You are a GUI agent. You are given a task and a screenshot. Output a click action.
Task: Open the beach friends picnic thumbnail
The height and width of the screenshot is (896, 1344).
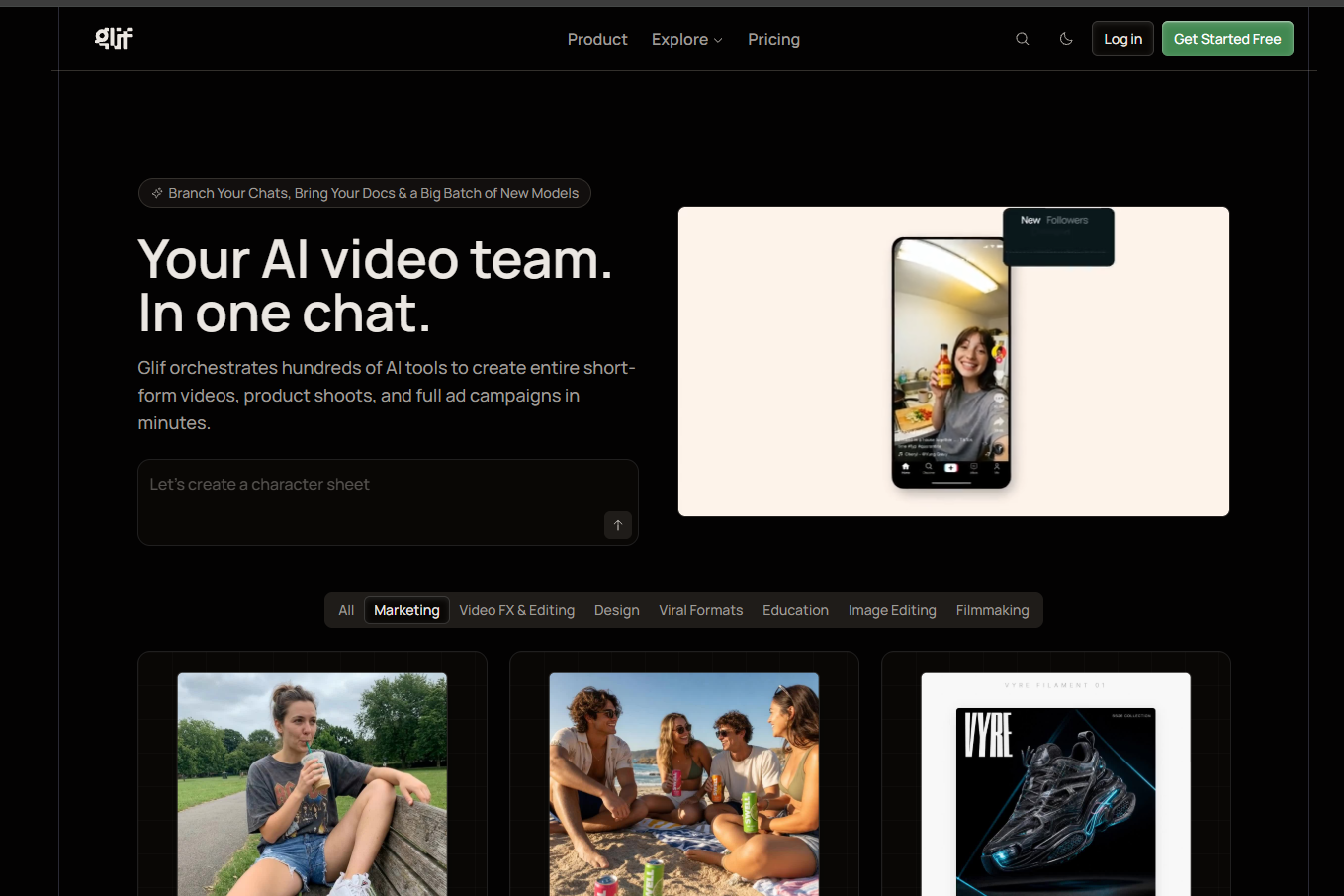coord(684,785)
